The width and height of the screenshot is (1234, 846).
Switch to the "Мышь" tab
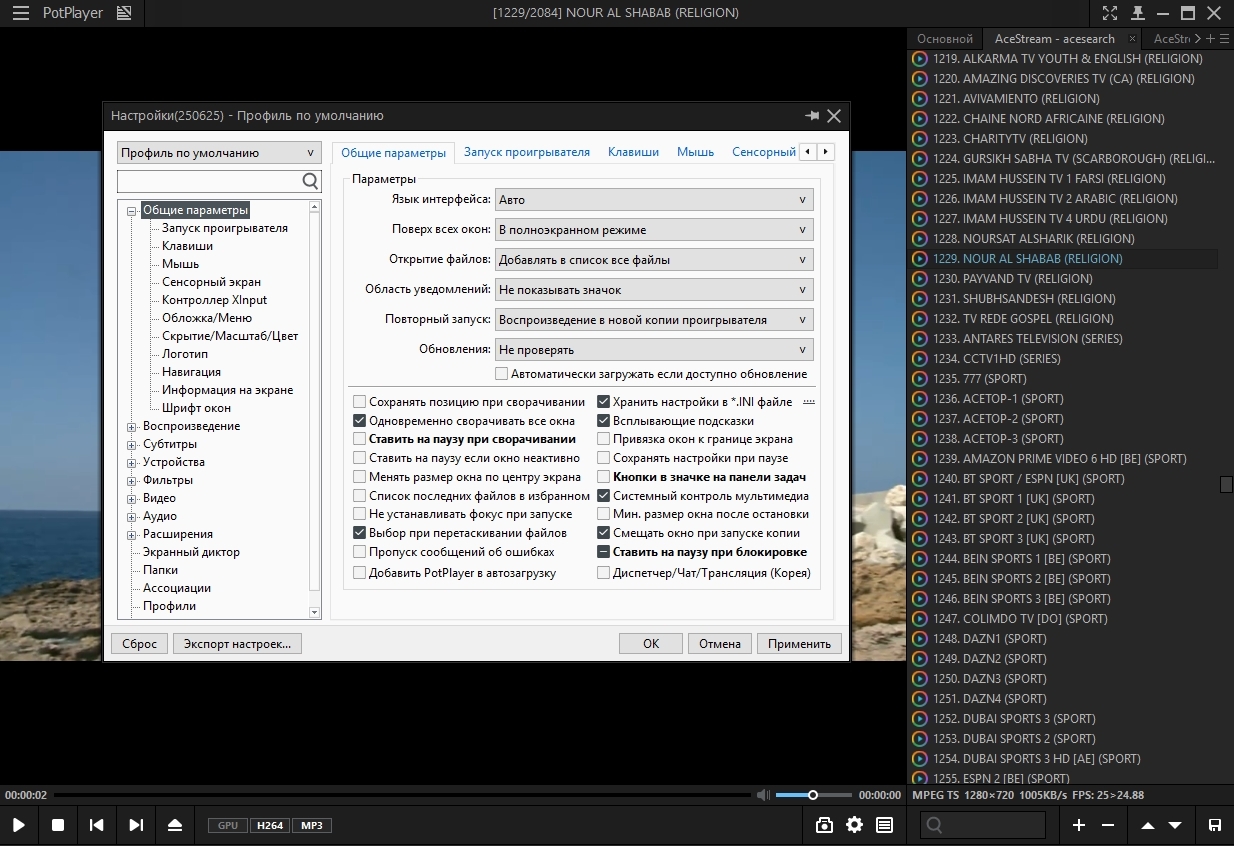(695, 152)
